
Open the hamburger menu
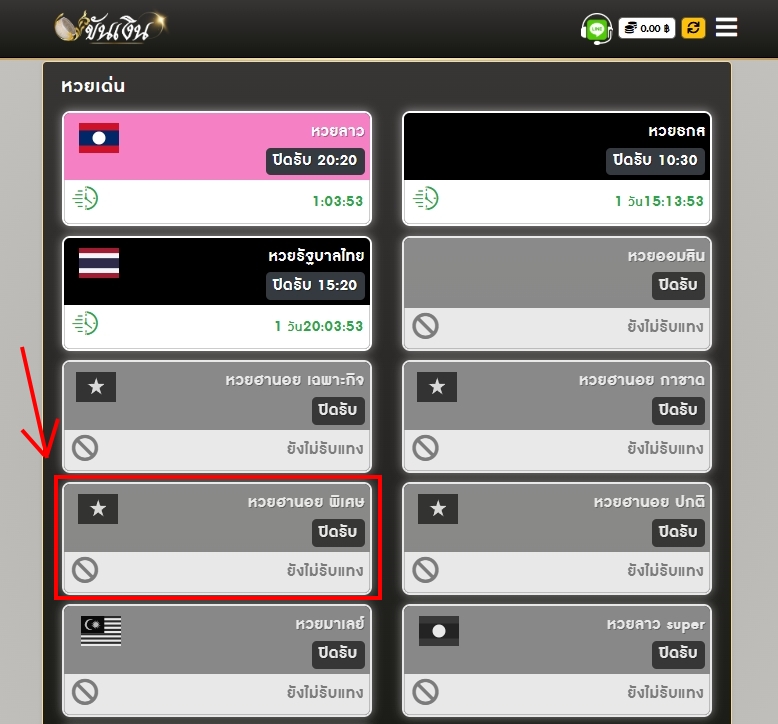coord(726,27)
